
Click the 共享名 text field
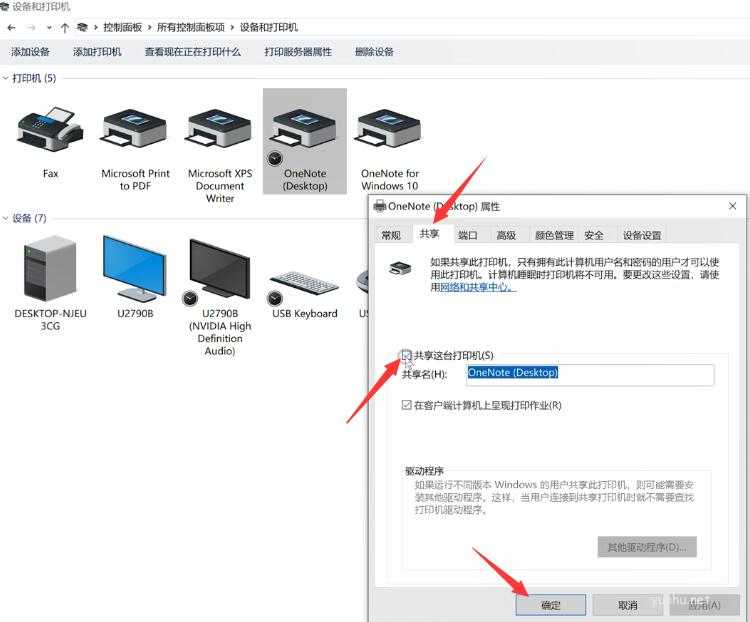point(590,375)
